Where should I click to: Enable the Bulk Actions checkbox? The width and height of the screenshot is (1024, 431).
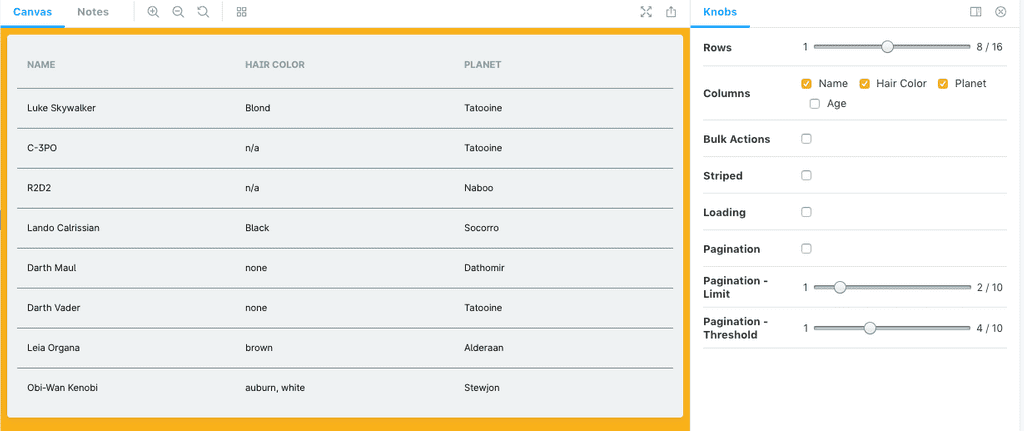tap(807, 139)
